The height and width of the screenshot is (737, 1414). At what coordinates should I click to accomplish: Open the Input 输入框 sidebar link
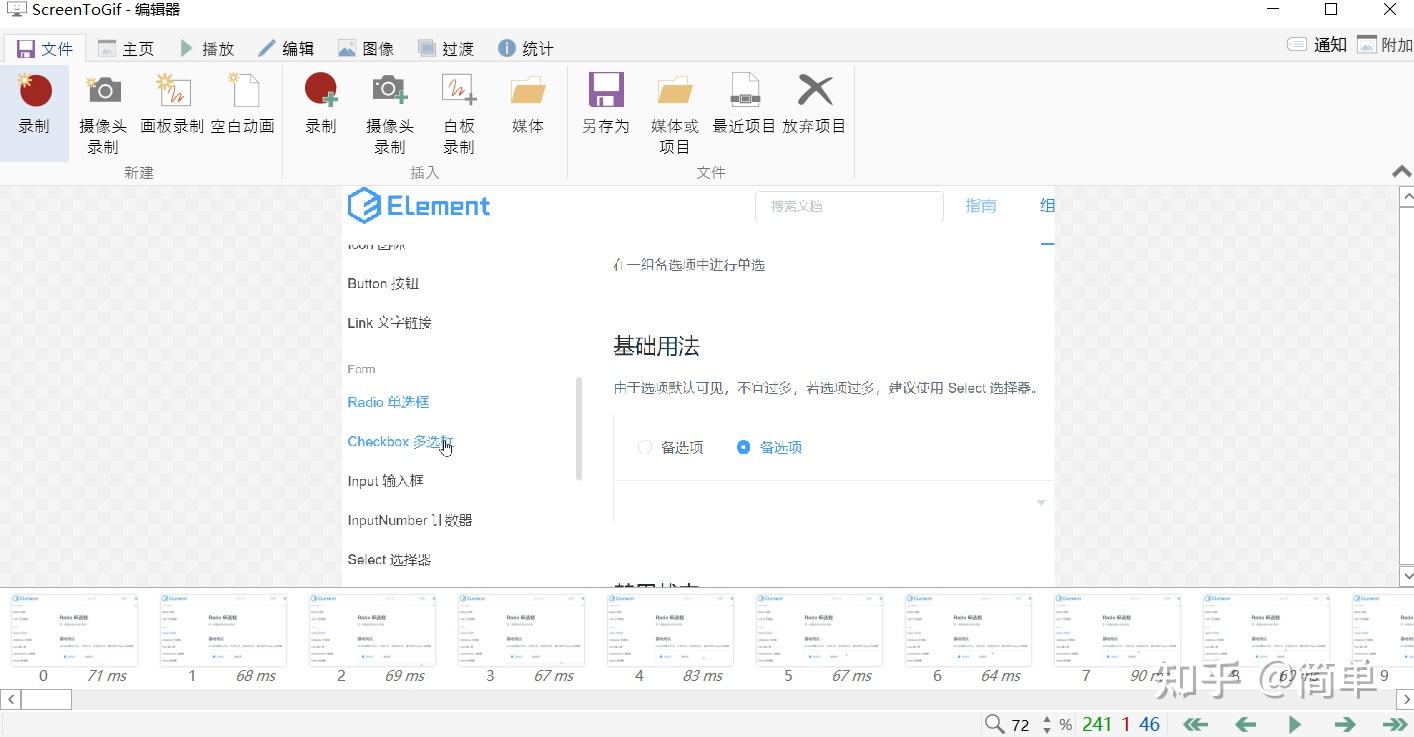386,481
